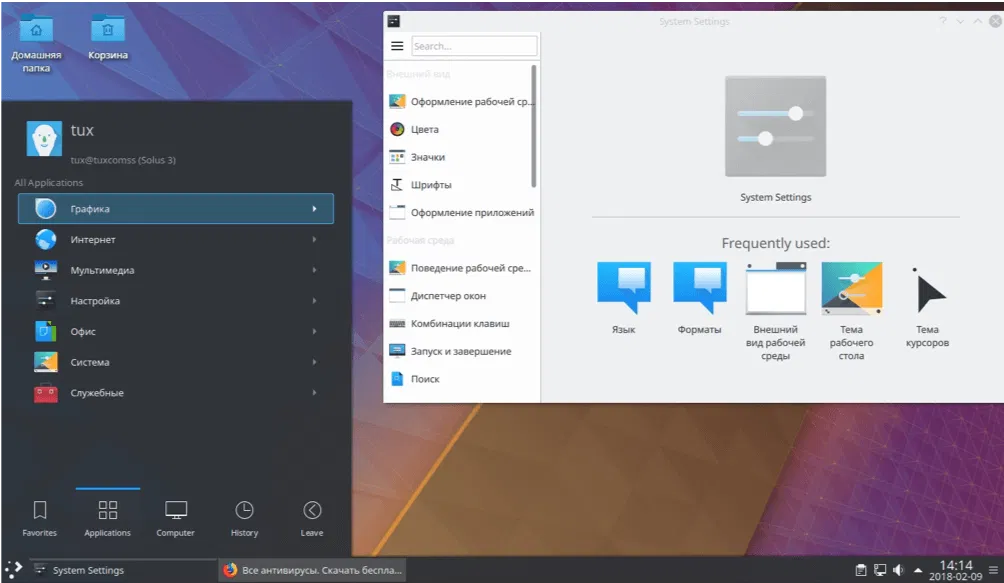Screen dimensions: 1004x583
Task: Switch to the Computer launcher tab
Action: (x=175, y=518)
